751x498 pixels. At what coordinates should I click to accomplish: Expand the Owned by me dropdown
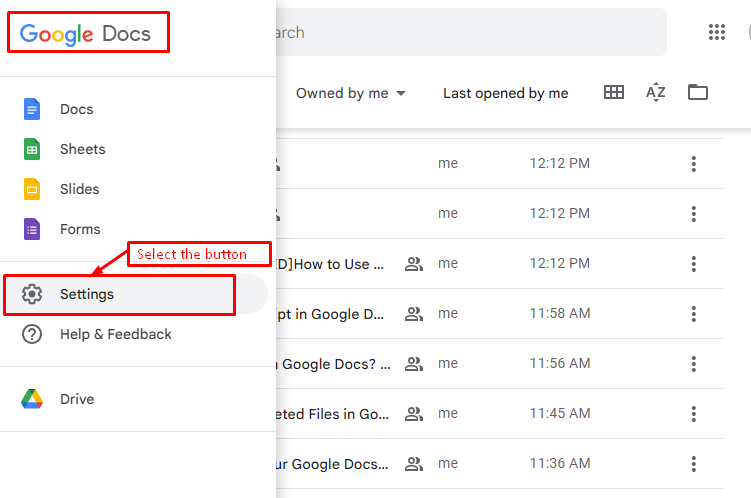[x=351, y=93]
